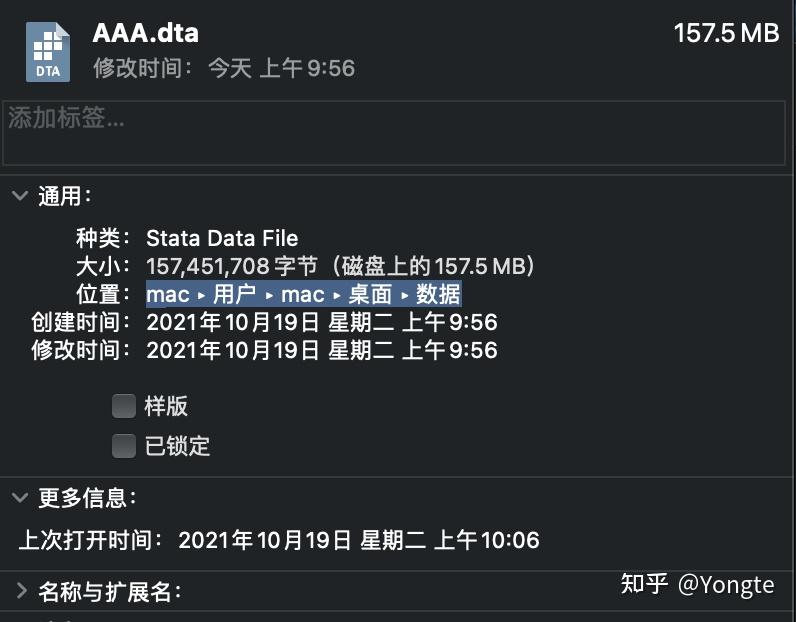Click the 种类 Stata Data File value

pyautogui.click(x=222, y=238)
